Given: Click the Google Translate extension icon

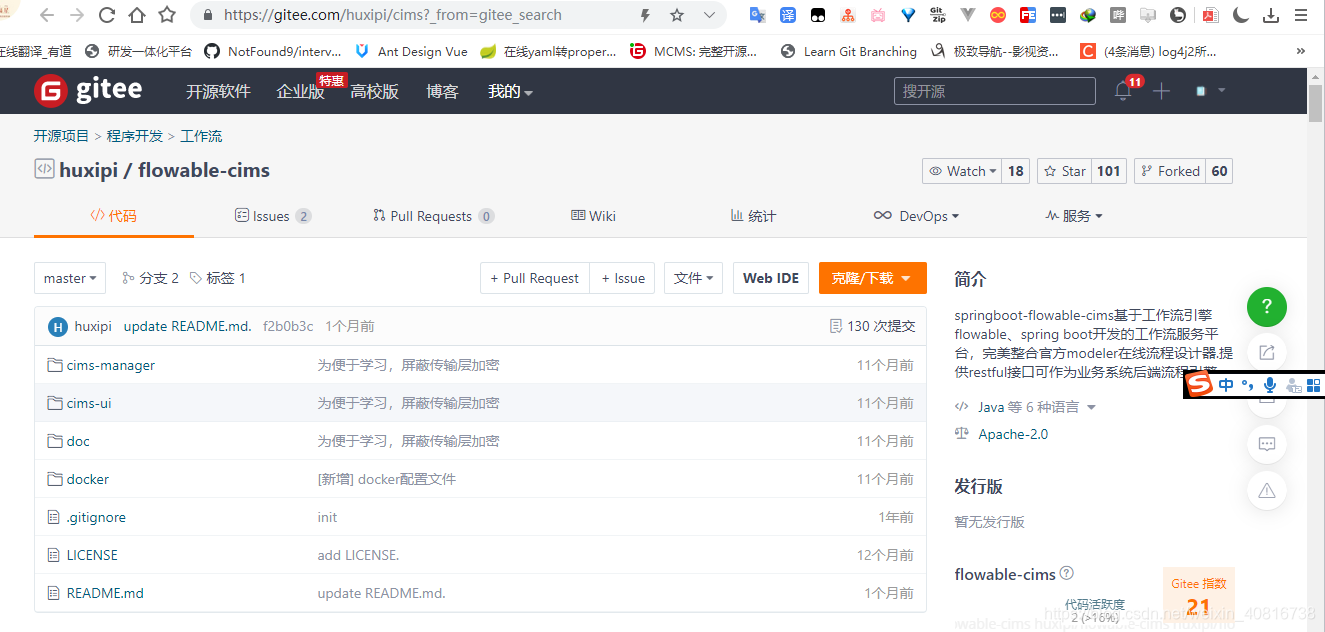Looking at the screenshot, I should 758,15.
